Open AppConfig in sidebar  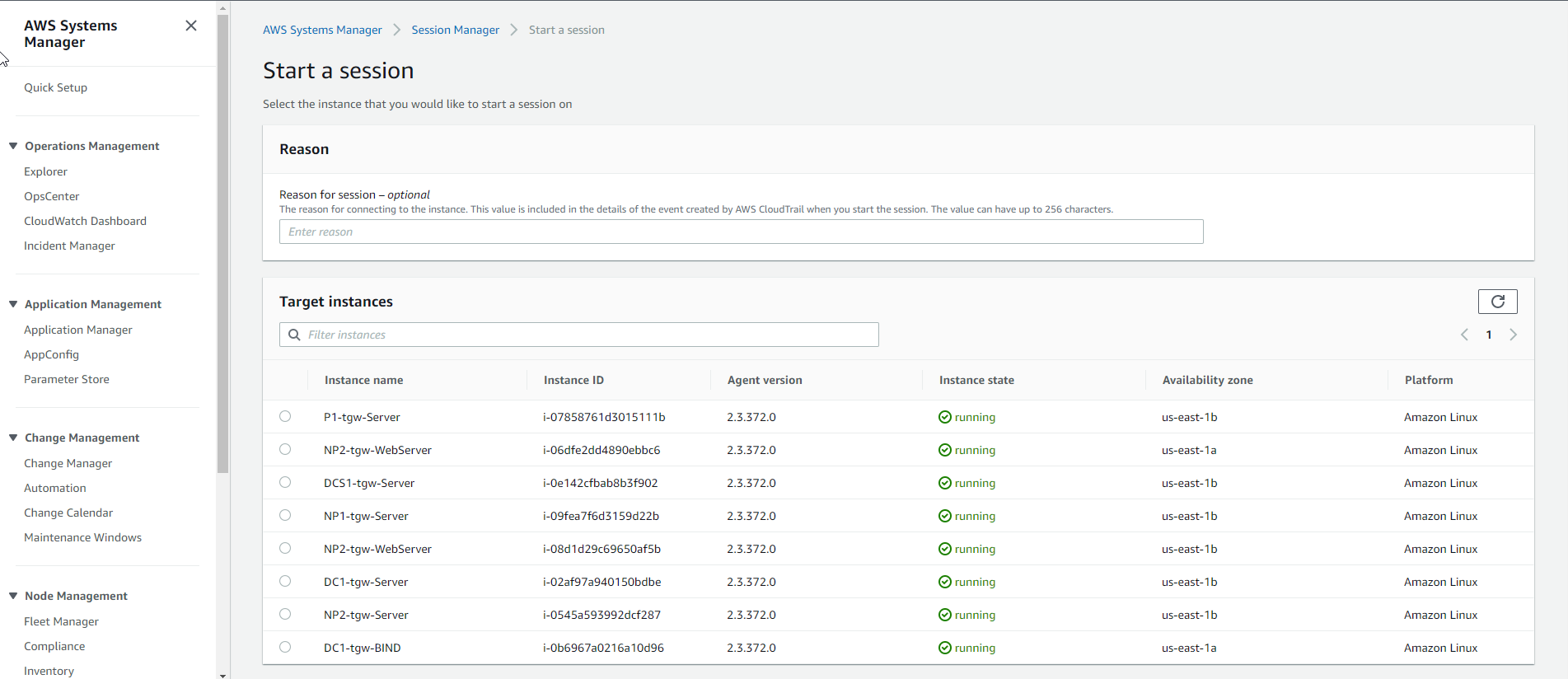point(51,354)
